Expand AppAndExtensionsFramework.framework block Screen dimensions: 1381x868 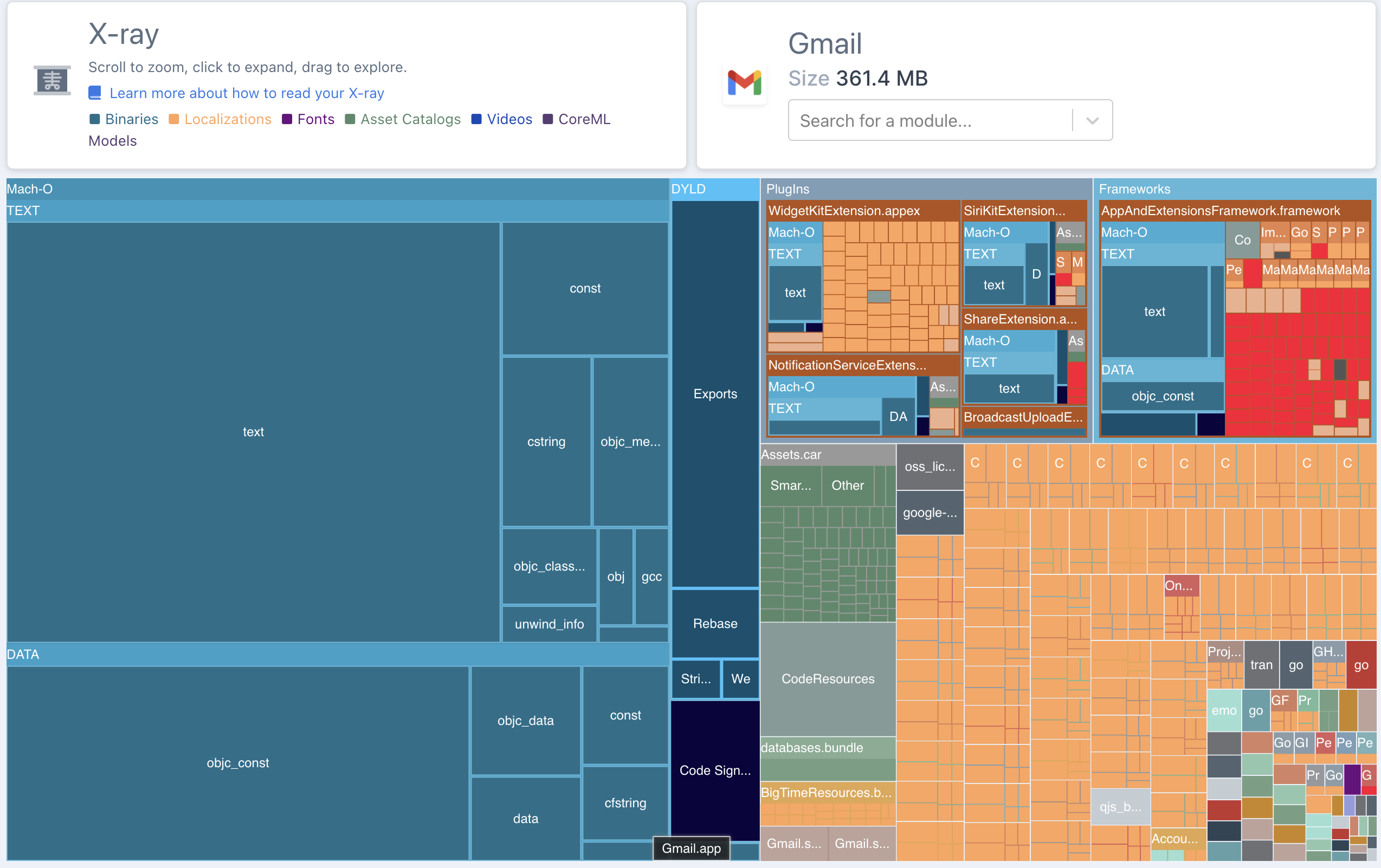(x=1221, y=210)
